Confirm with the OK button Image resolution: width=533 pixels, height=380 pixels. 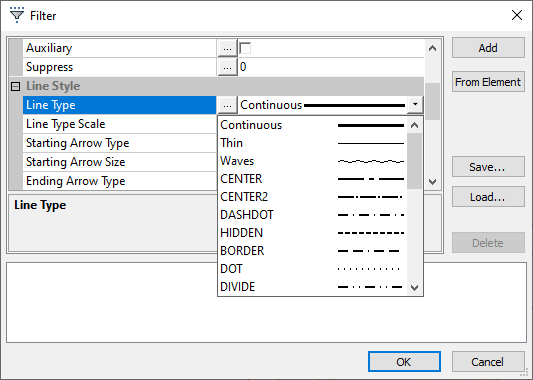click(404, 362)
